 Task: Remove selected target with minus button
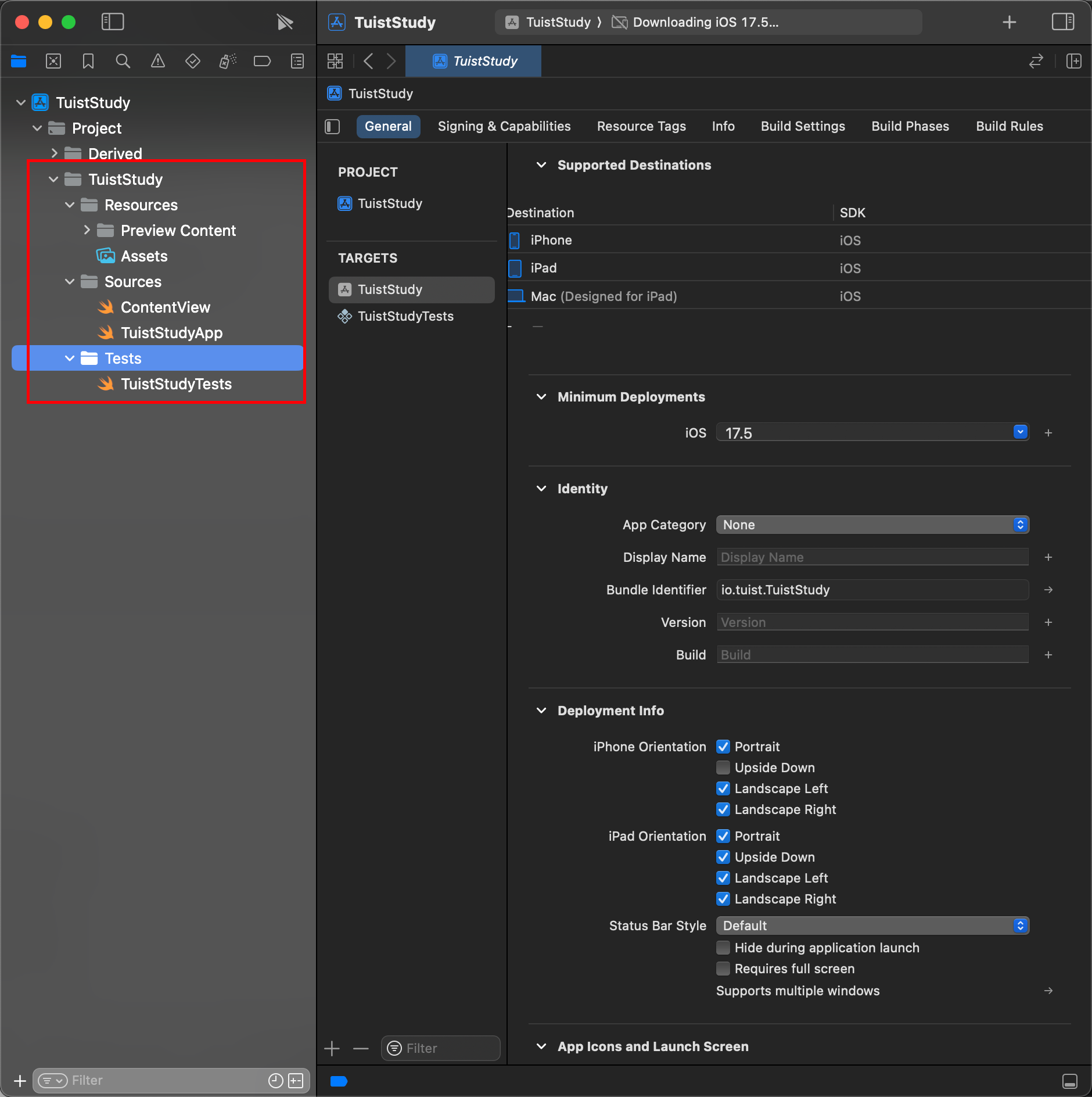[x=361, y=1048]
